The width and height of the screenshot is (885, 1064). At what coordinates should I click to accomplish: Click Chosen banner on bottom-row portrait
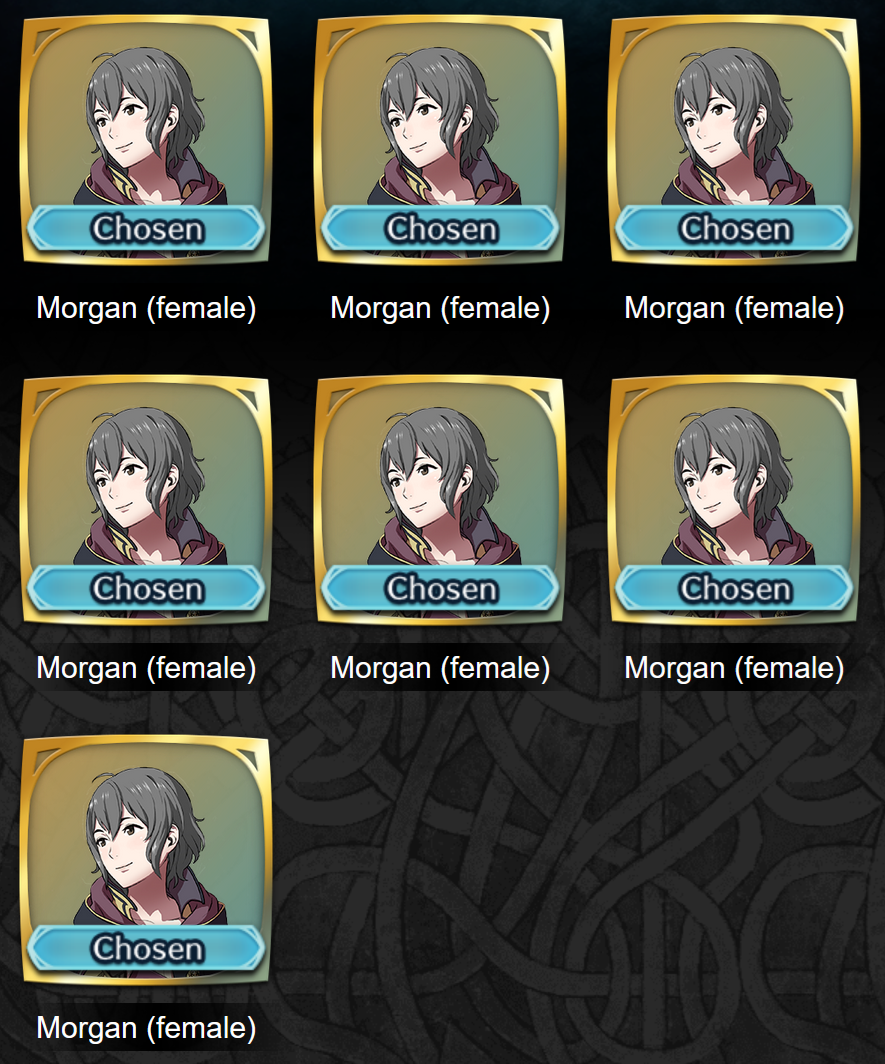tap(146, 948)
